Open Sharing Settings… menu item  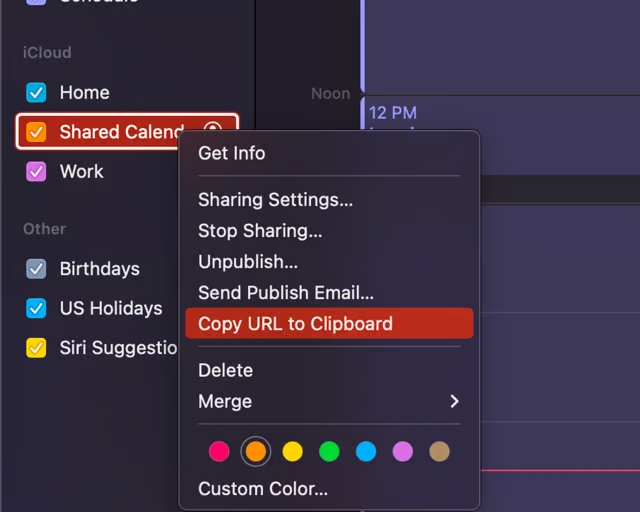(275, 200)
